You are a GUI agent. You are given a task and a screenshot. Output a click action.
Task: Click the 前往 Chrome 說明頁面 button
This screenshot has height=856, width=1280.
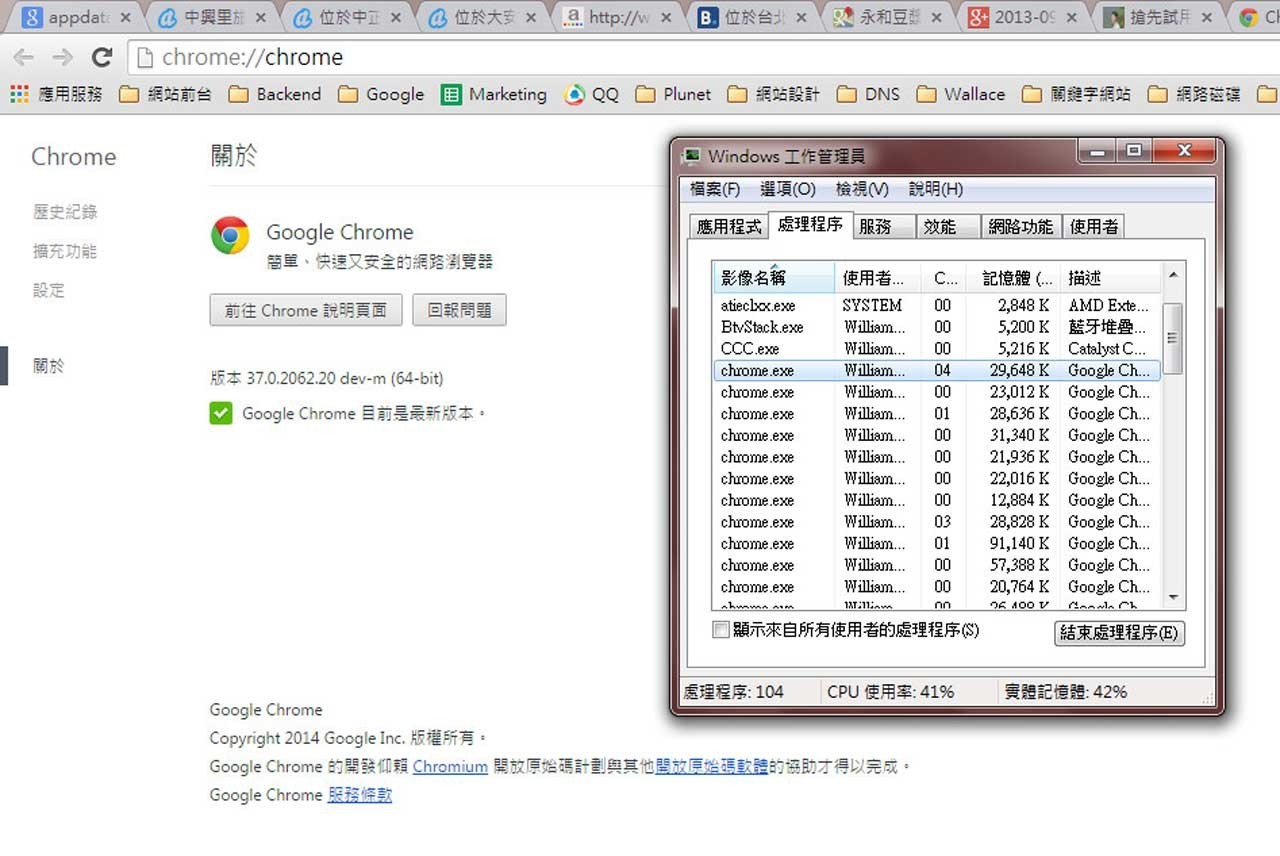click(x=306, y=310)
